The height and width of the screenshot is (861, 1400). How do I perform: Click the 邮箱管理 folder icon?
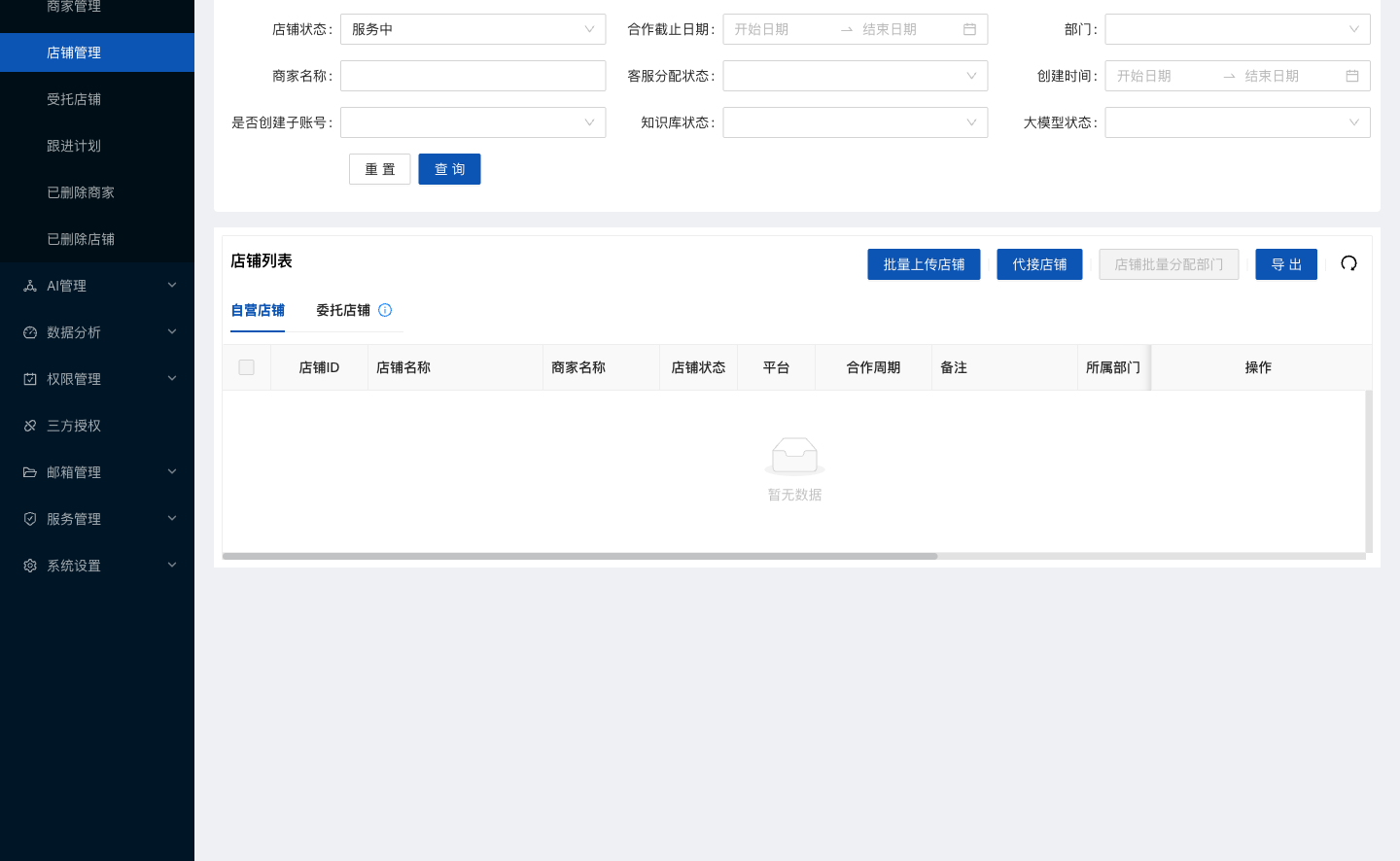click(x=30, y=472)
